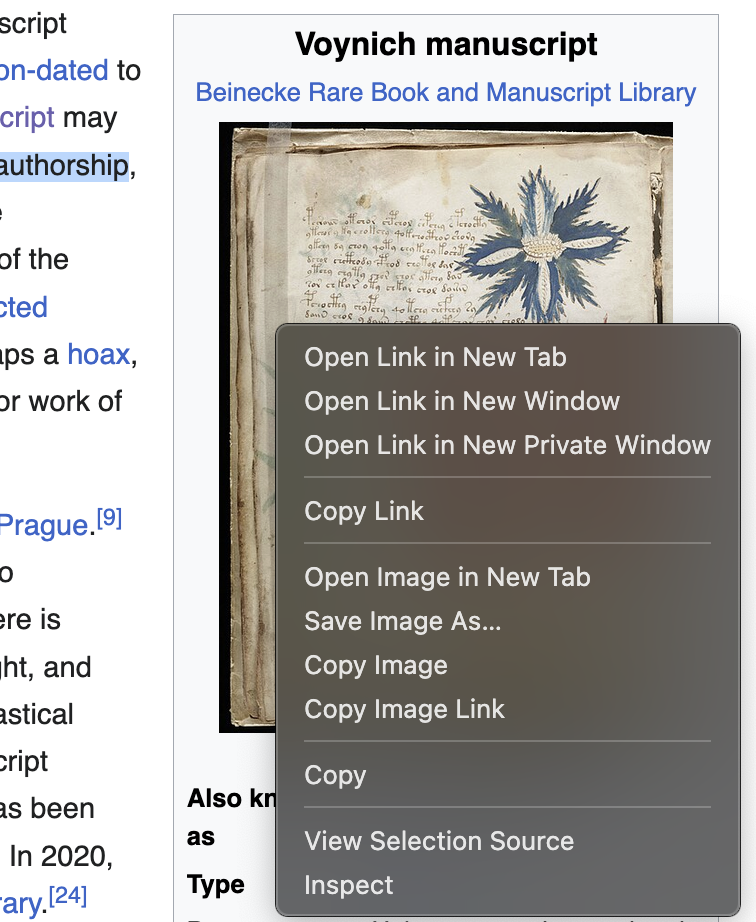Click the Voynich manuscript infobox title
This screenshot has height=922, width=756.
pyautogui.click(x=446, y=44)
